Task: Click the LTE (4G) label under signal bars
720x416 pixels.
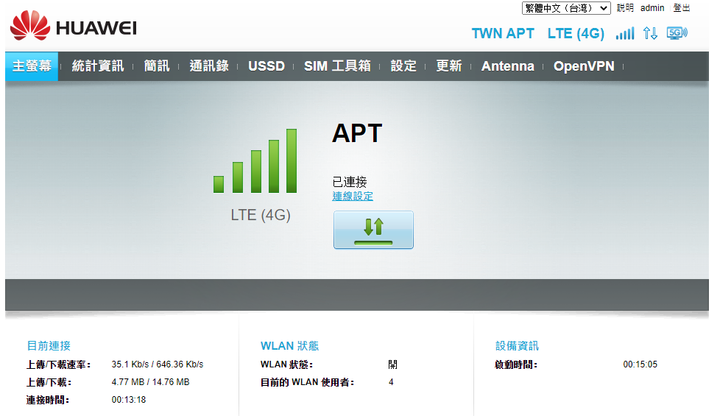Action: [x=260, y=215]
